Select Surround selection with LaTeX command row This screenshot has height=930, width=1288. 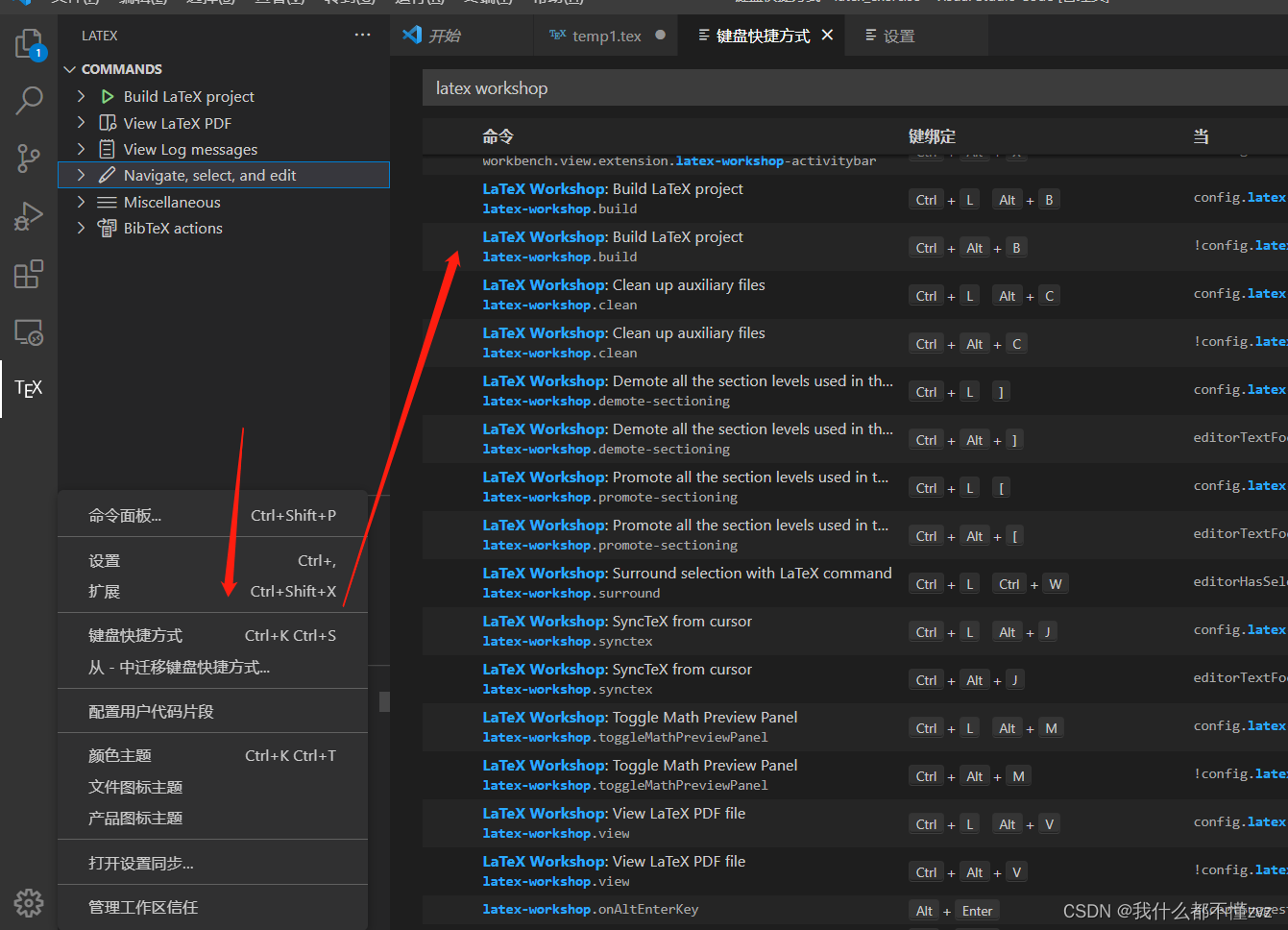coord(855,583)
